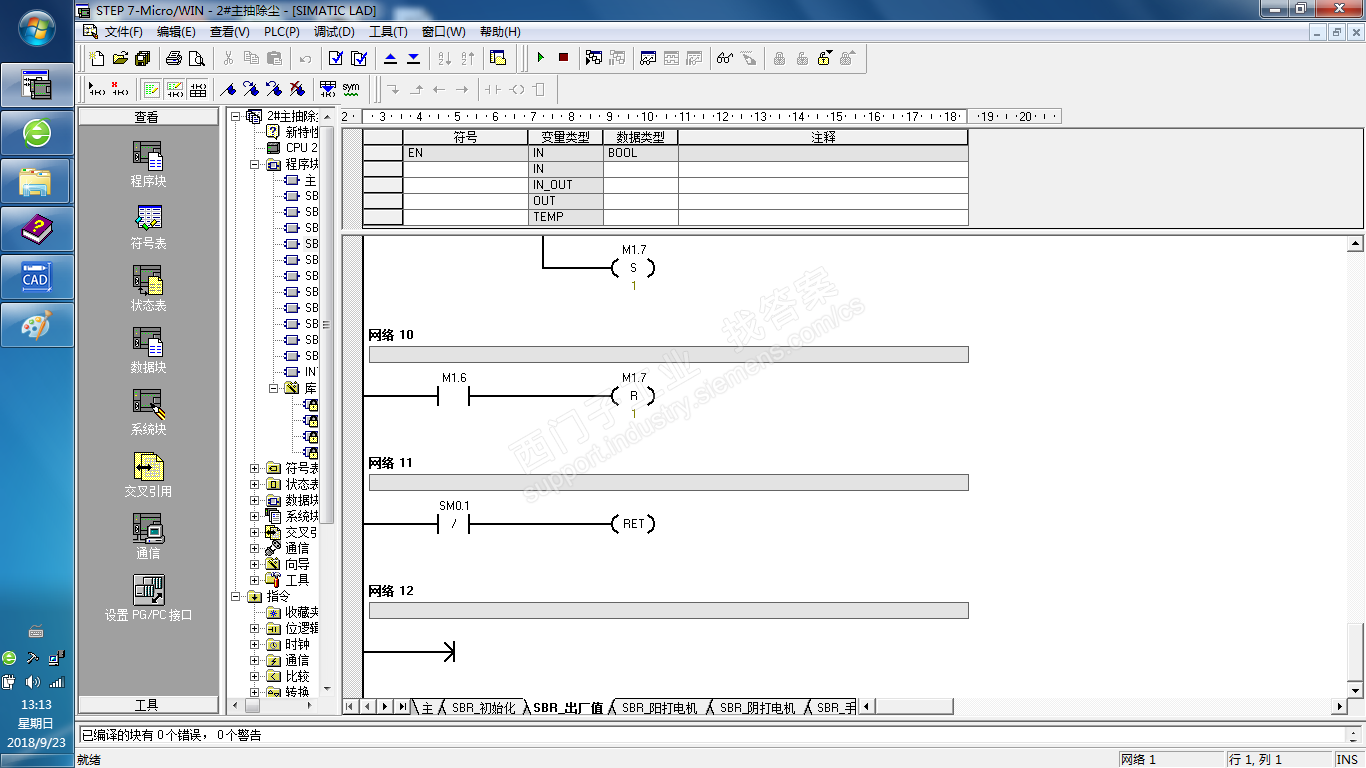Screen dimensions: 1366x768
Task: Switch to the 主 program tab
Action: (427, 707)
